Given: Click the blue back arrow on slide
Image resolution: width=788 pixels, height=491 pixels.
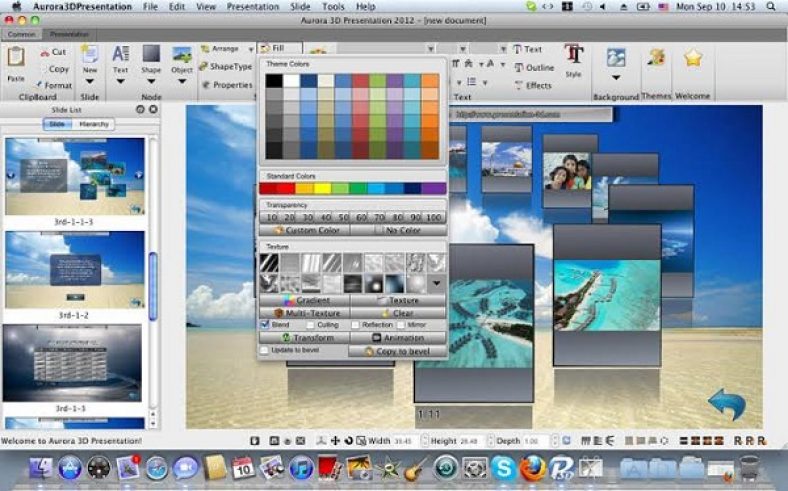Looking at the screenshot, I should 726,404.
